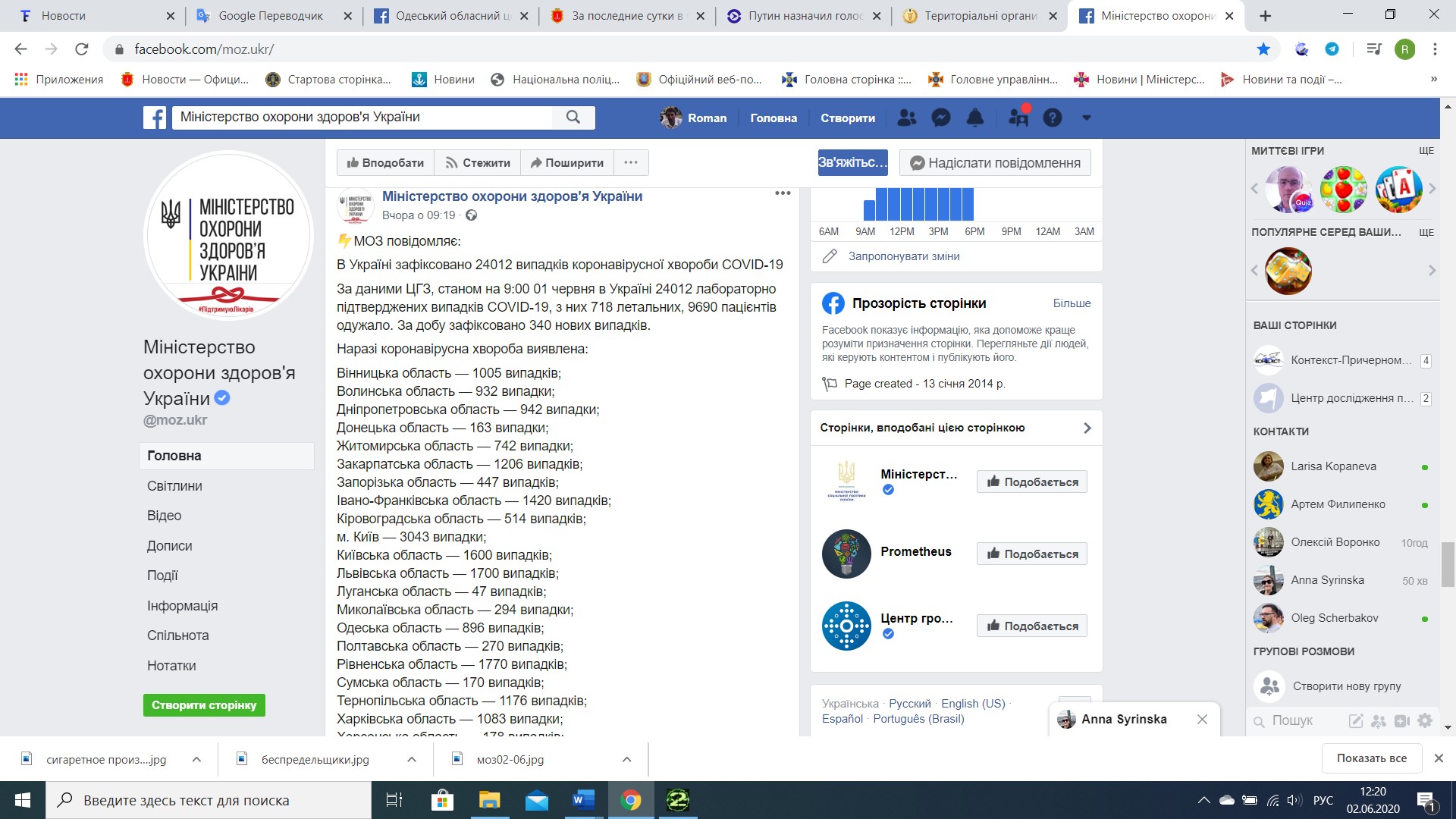
Task: Open the notifications bell icon
Action: tap(975, 118)
